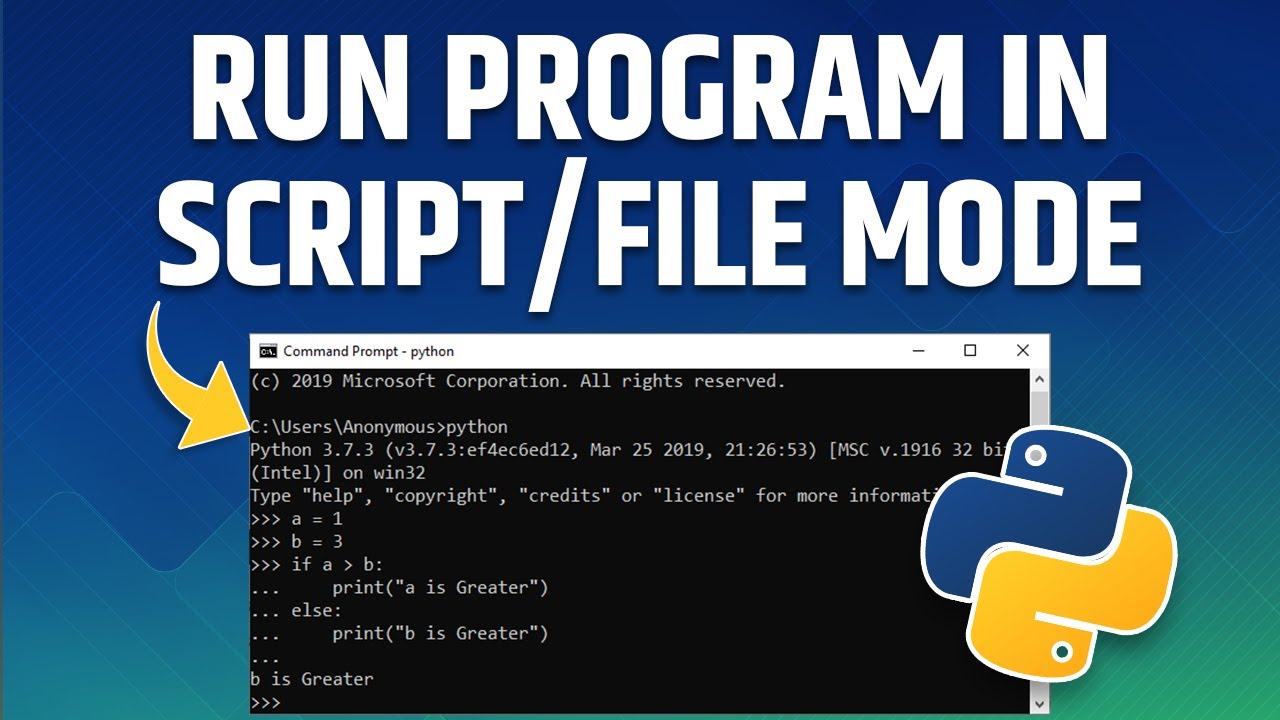
Task: Close the Command Prompt window
Action: [x=1022, y=351]
